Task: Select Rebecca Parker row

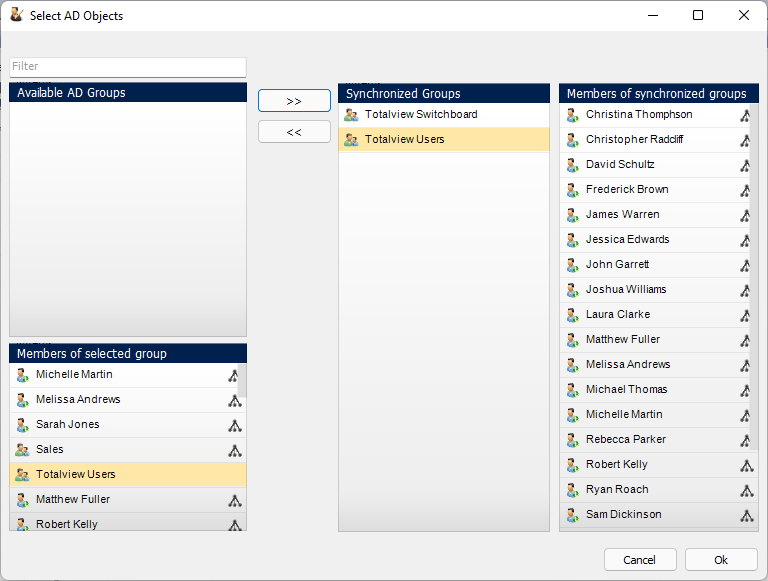Action: point(655,440)
